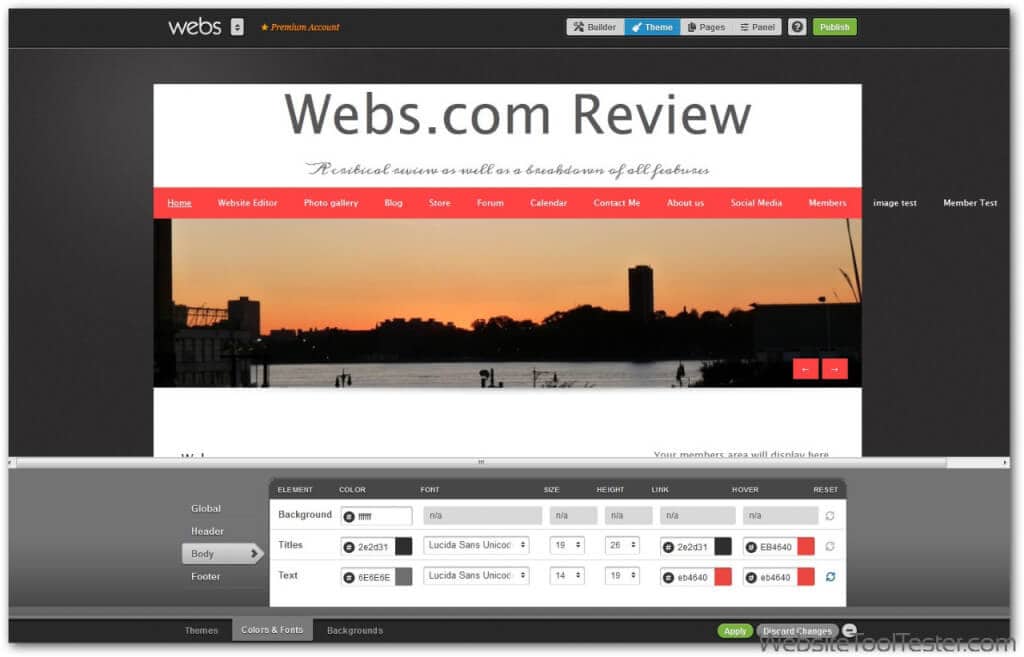Click the Premium Account link
The height and width of the screenshot is (657, 1024).
tap(300, 27)
